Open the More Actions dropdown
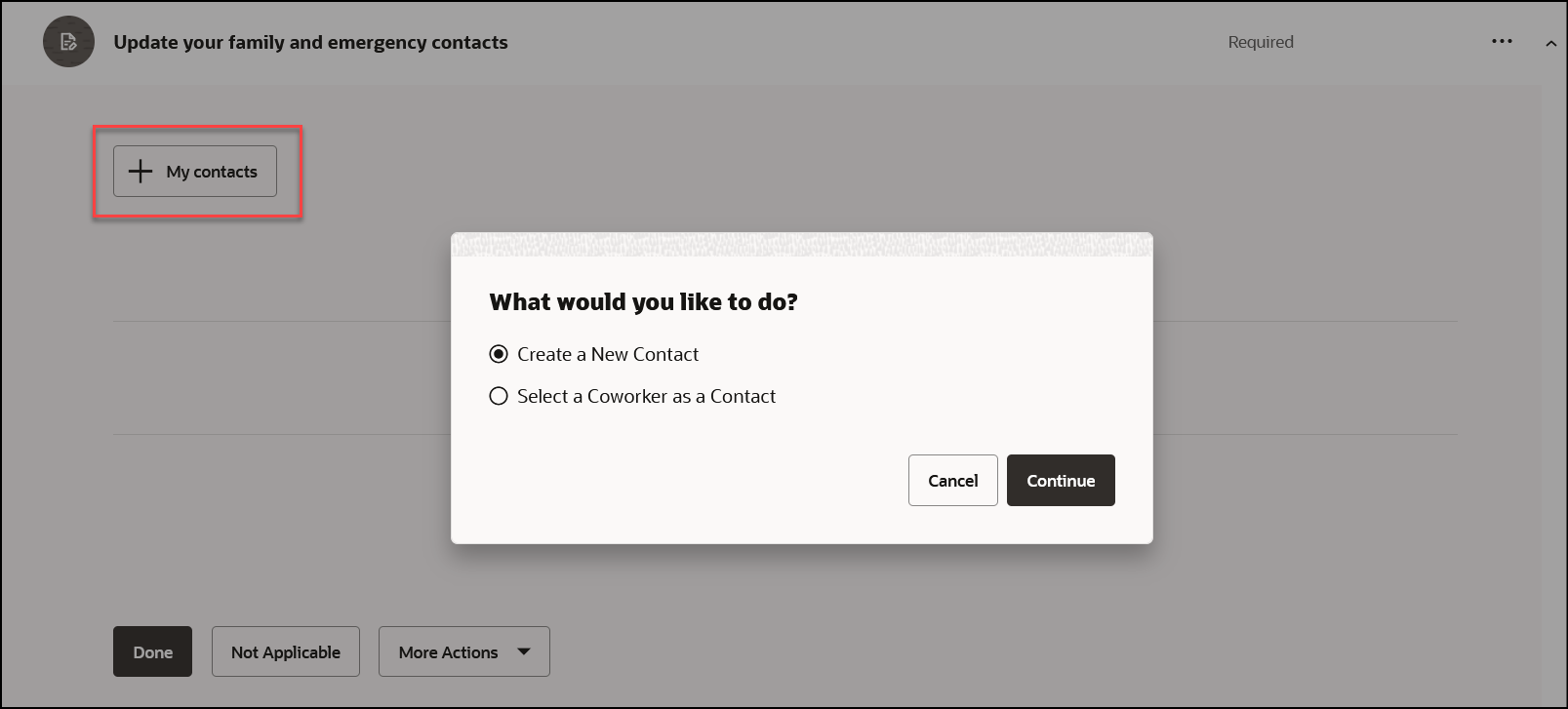The height and width of the screenshot is (709, 1568). [464, 651]
